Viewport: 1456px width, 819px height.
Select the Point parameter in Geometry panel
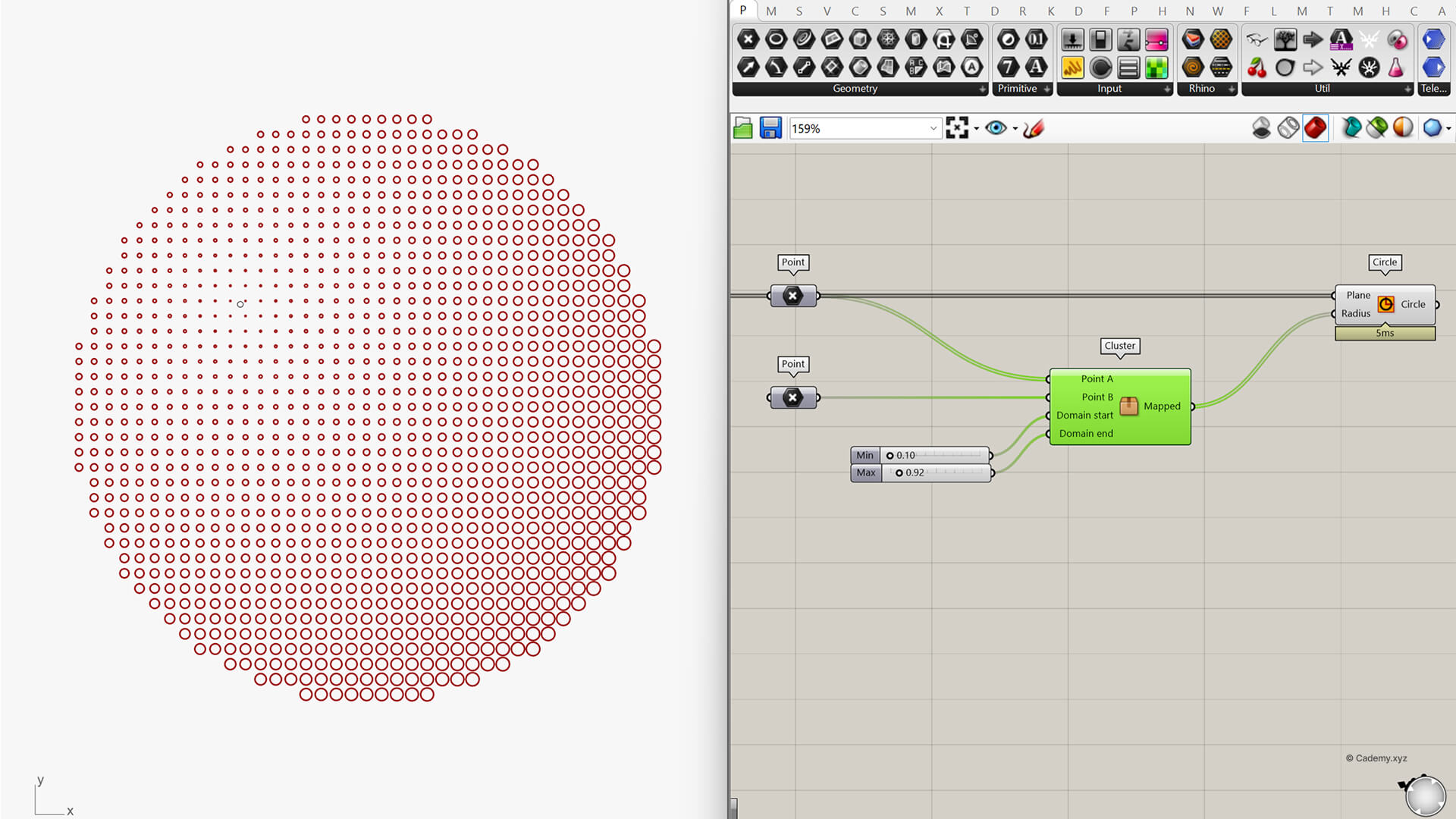(748, 39)
